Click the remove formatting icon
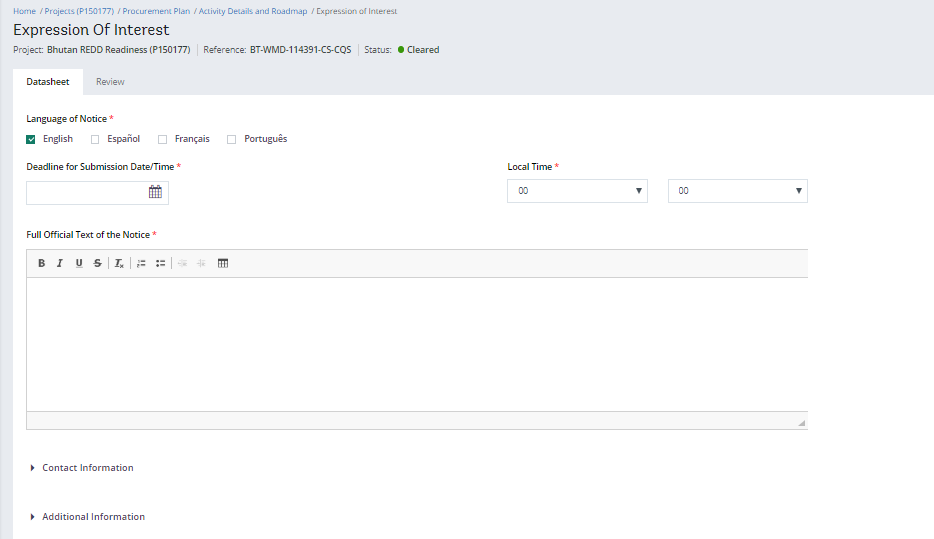 pyautogui.click(x=118, y=263)
